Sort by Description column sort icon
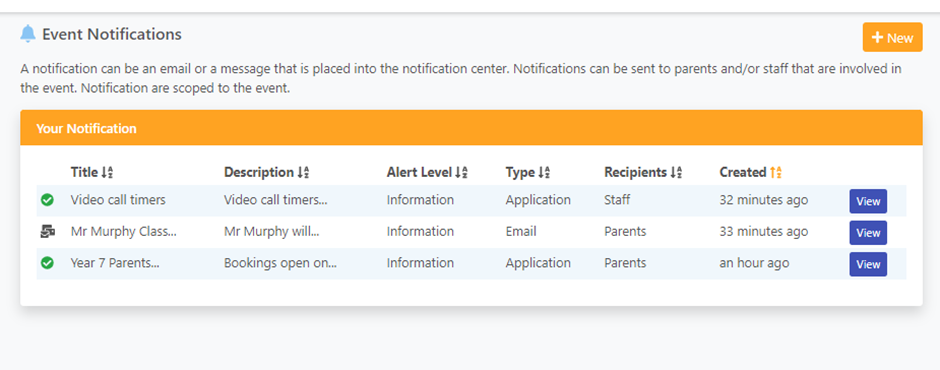 point(303,173)
